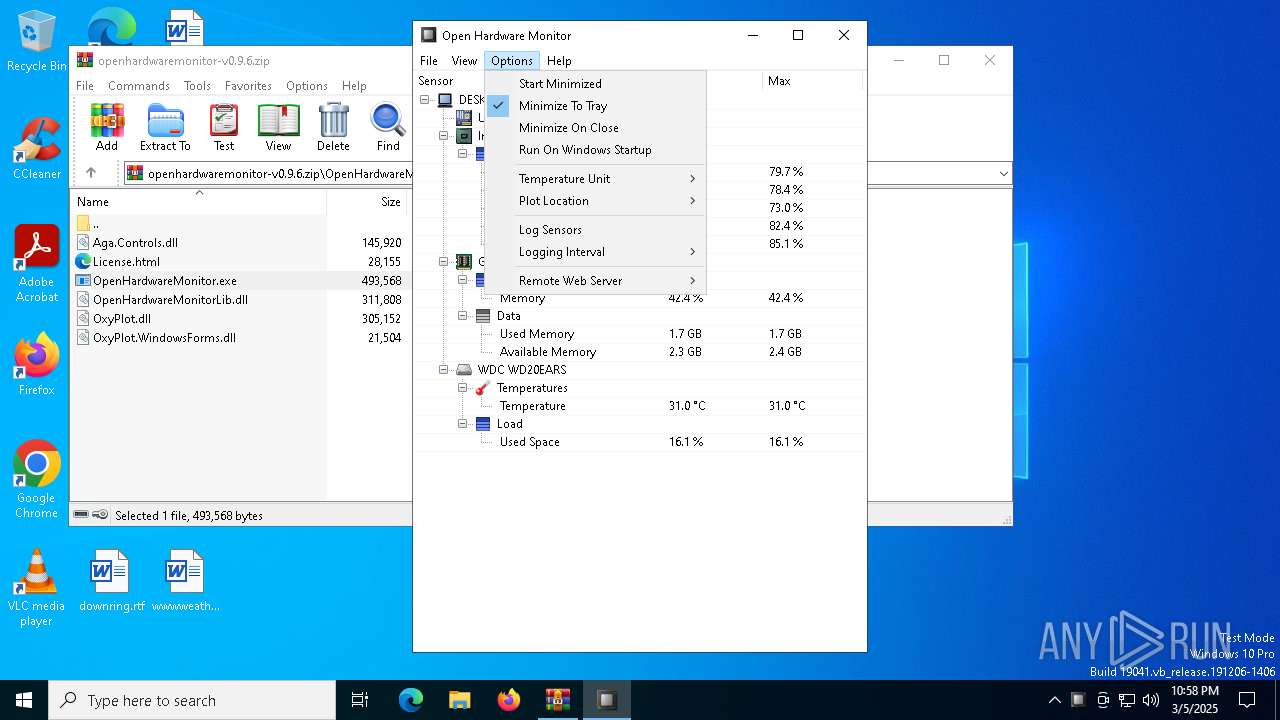Open the Commands menu in WinRAR

(x=139, y=86)
